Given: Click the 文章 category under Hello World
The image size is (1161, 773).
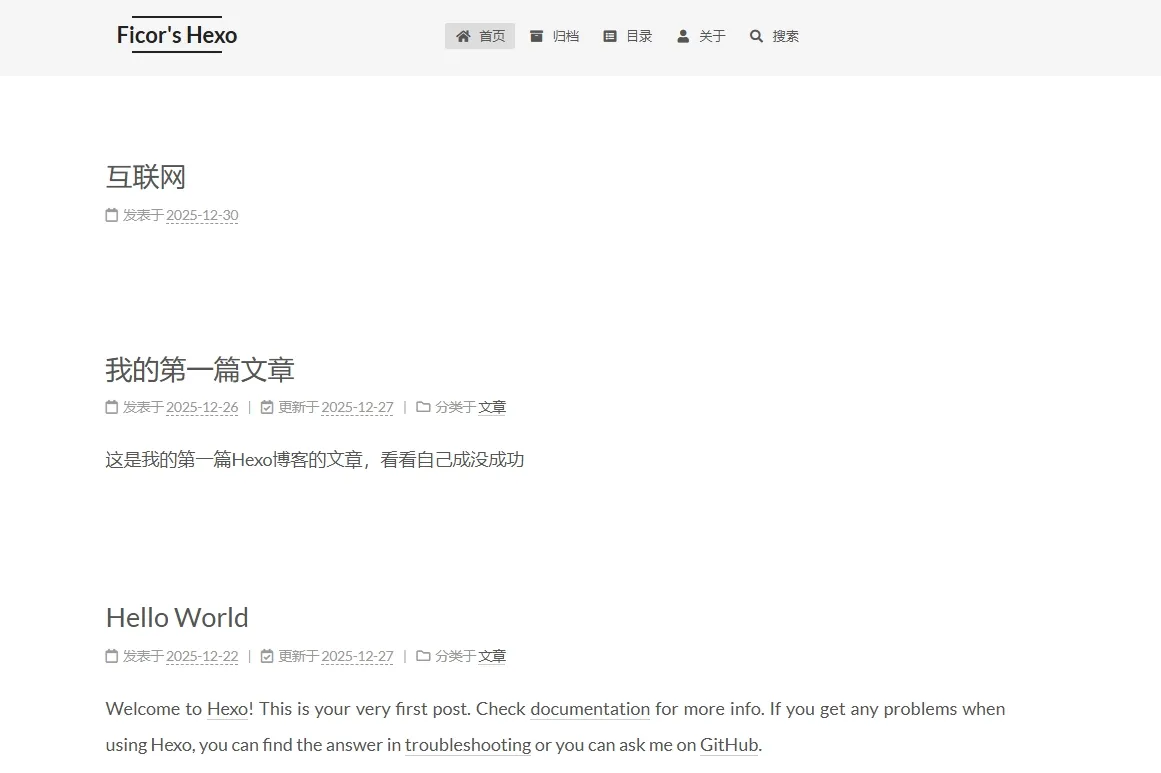Looking at the screenshot, I should click(x=492, y=656).
